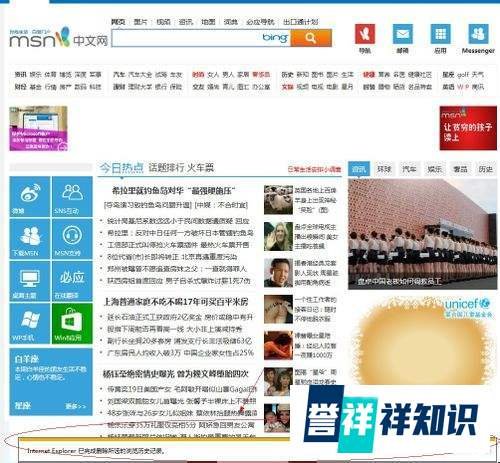Click the purple laptop promo banner

[x=38, y=128]
